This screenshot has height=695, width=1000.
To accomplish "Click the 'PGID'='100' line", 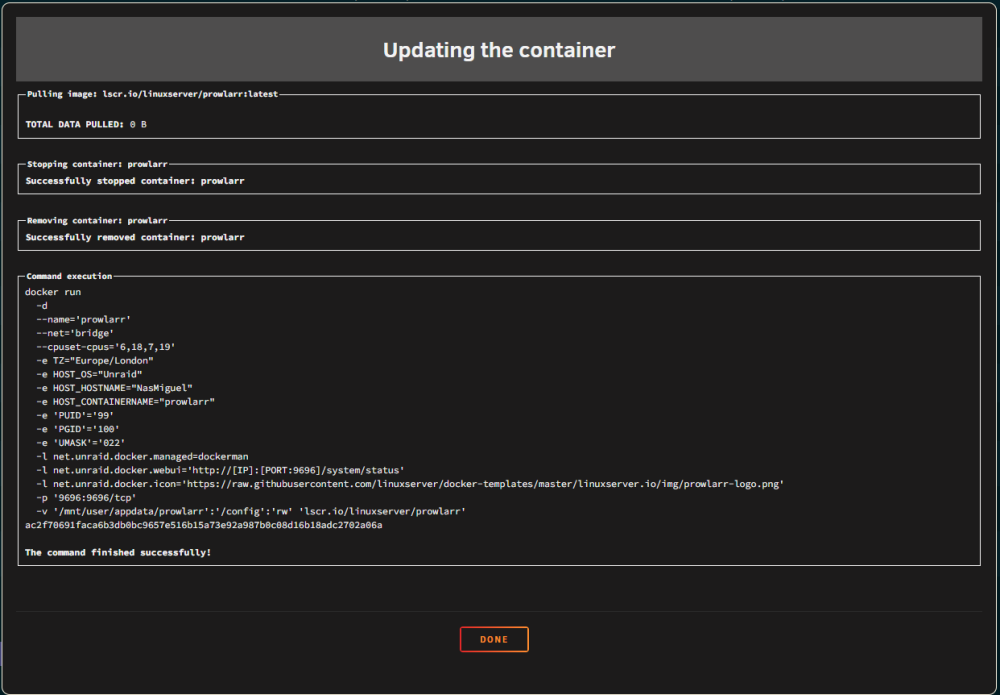I will (x=78, y=429).
